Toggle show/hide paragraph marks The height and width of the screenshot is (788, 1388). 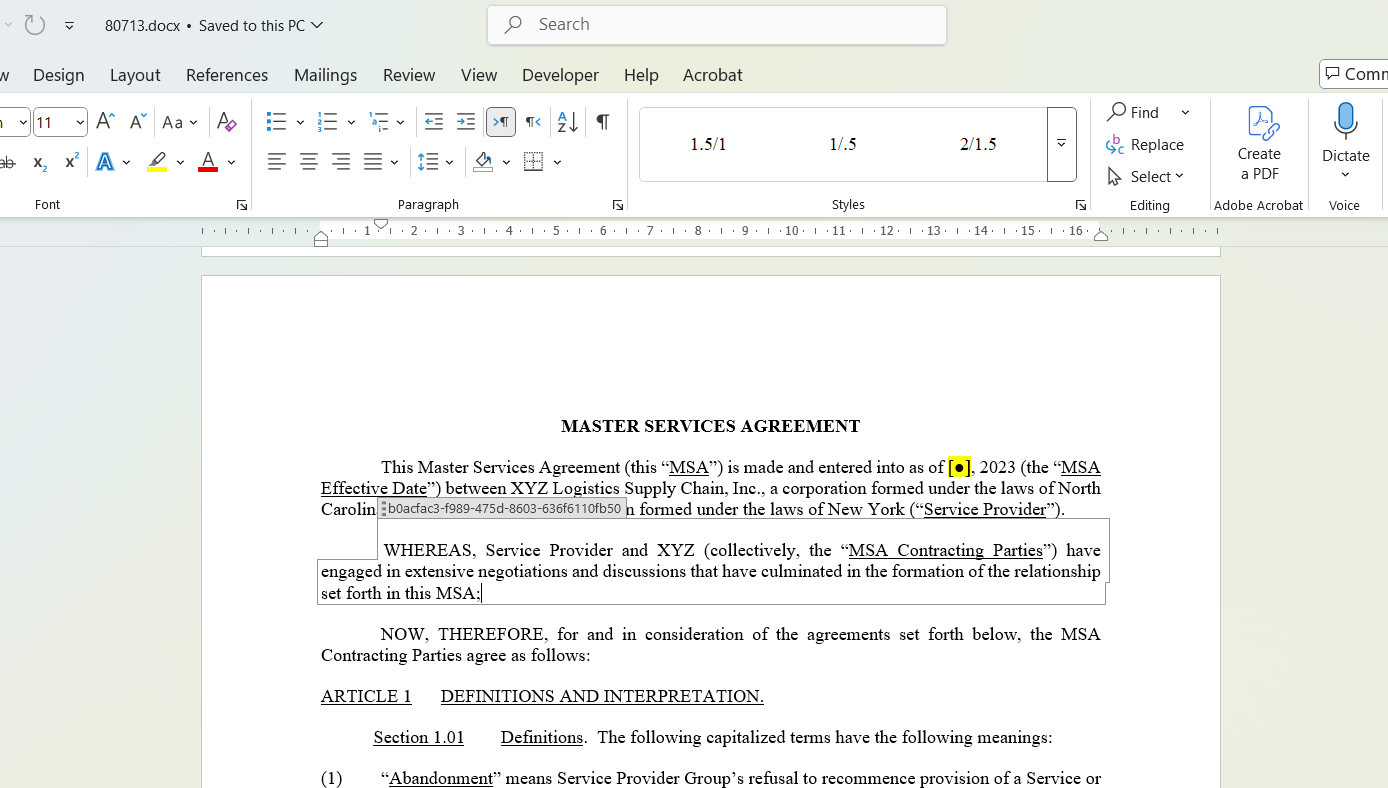point(603,122)
